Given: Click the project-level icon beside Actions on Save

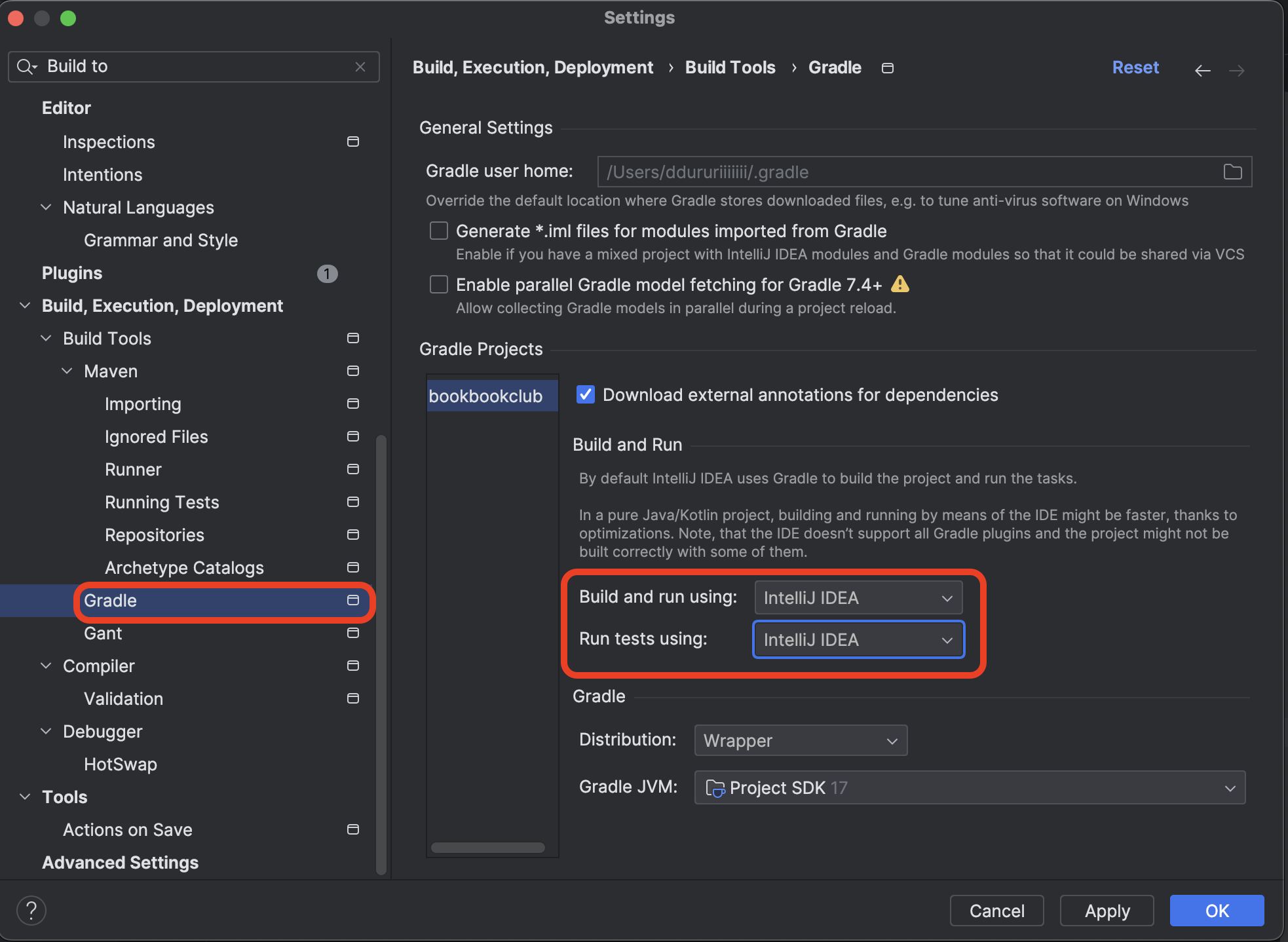Looking at the screenshot, I should pos(353,829).
